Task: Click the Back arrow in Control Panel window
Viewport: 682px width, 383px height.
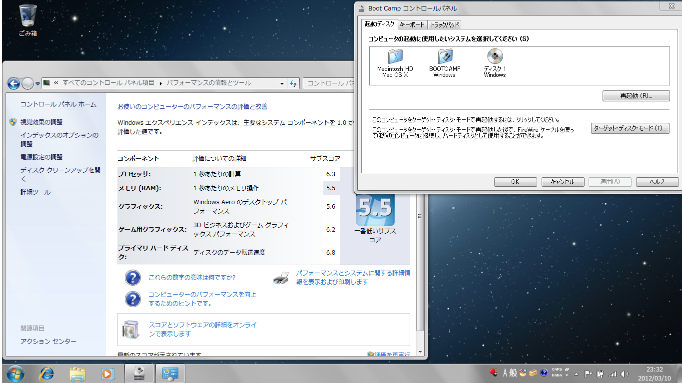Action: (x=14, y=83)
